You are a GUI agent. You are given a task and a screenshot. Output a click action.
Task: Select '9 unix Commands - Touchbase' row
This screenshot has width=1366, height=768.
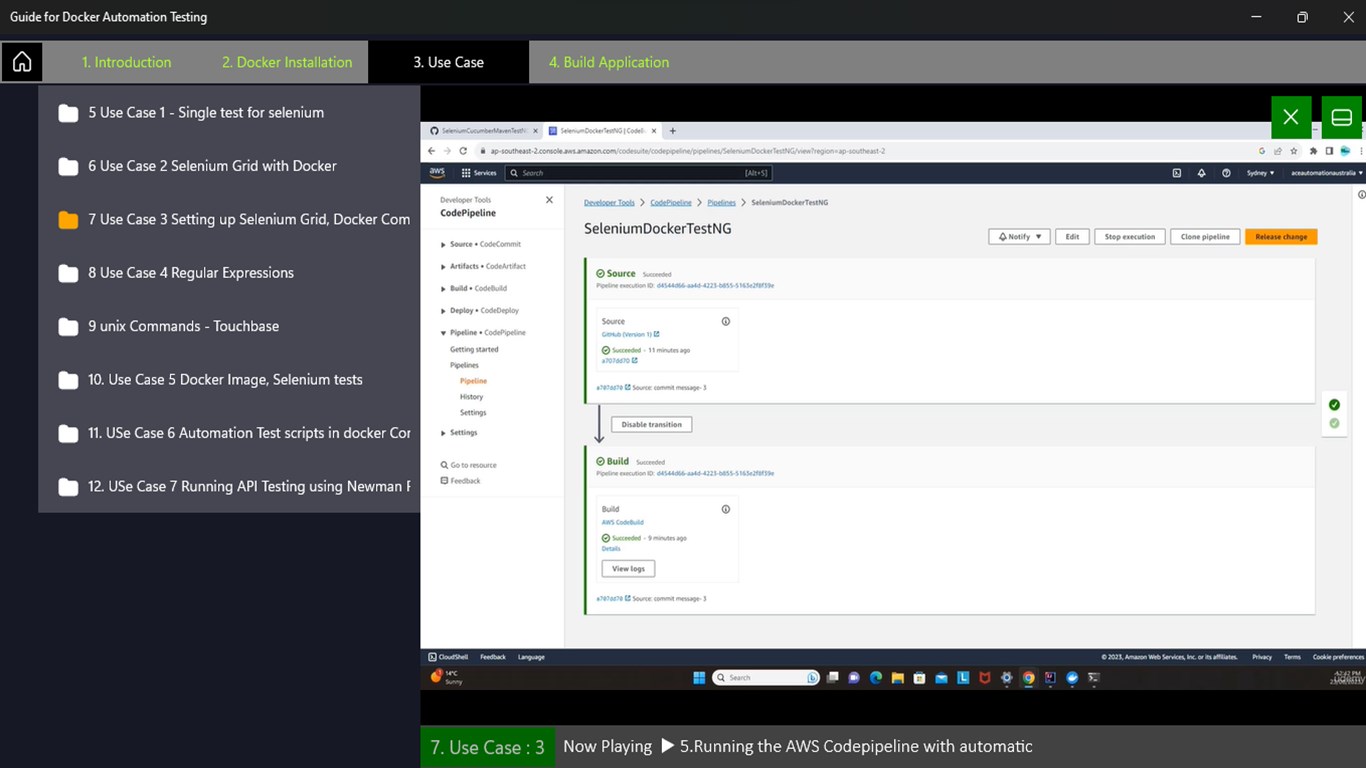pos(229,326)
